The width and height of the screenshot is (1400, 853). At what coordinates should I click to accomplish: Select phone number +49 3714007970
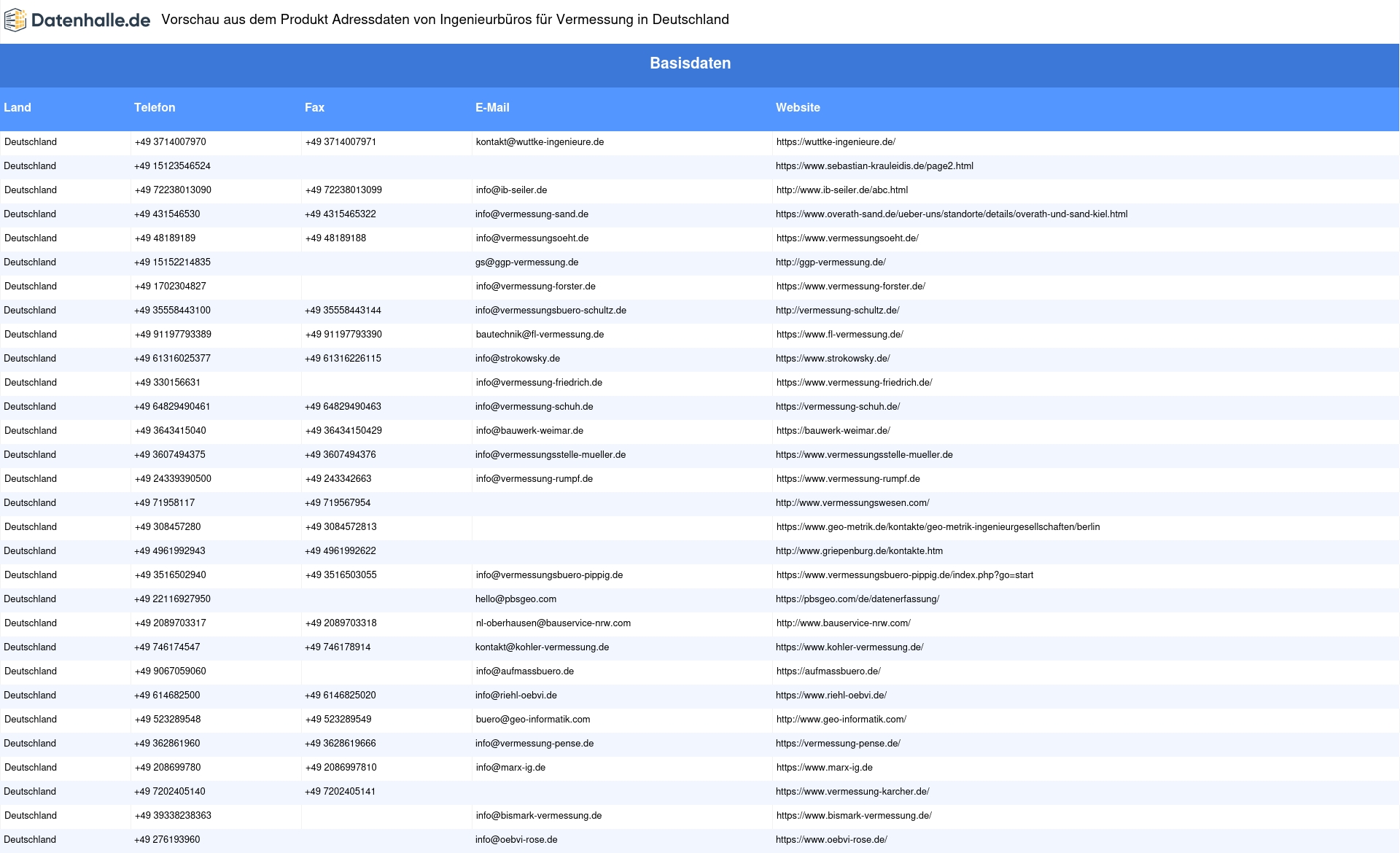[x=171, y=142]
